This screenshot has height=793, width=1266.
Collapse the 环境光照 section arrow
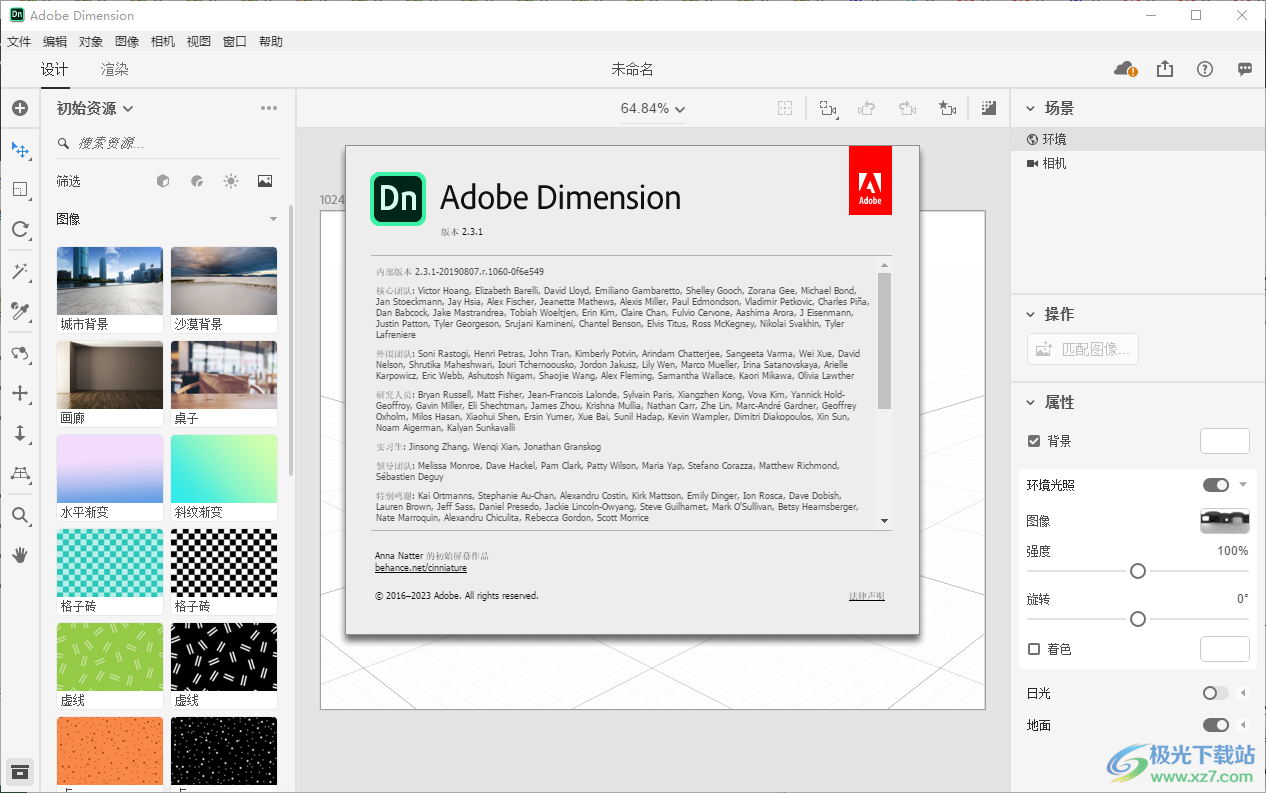coord(1243,485)
